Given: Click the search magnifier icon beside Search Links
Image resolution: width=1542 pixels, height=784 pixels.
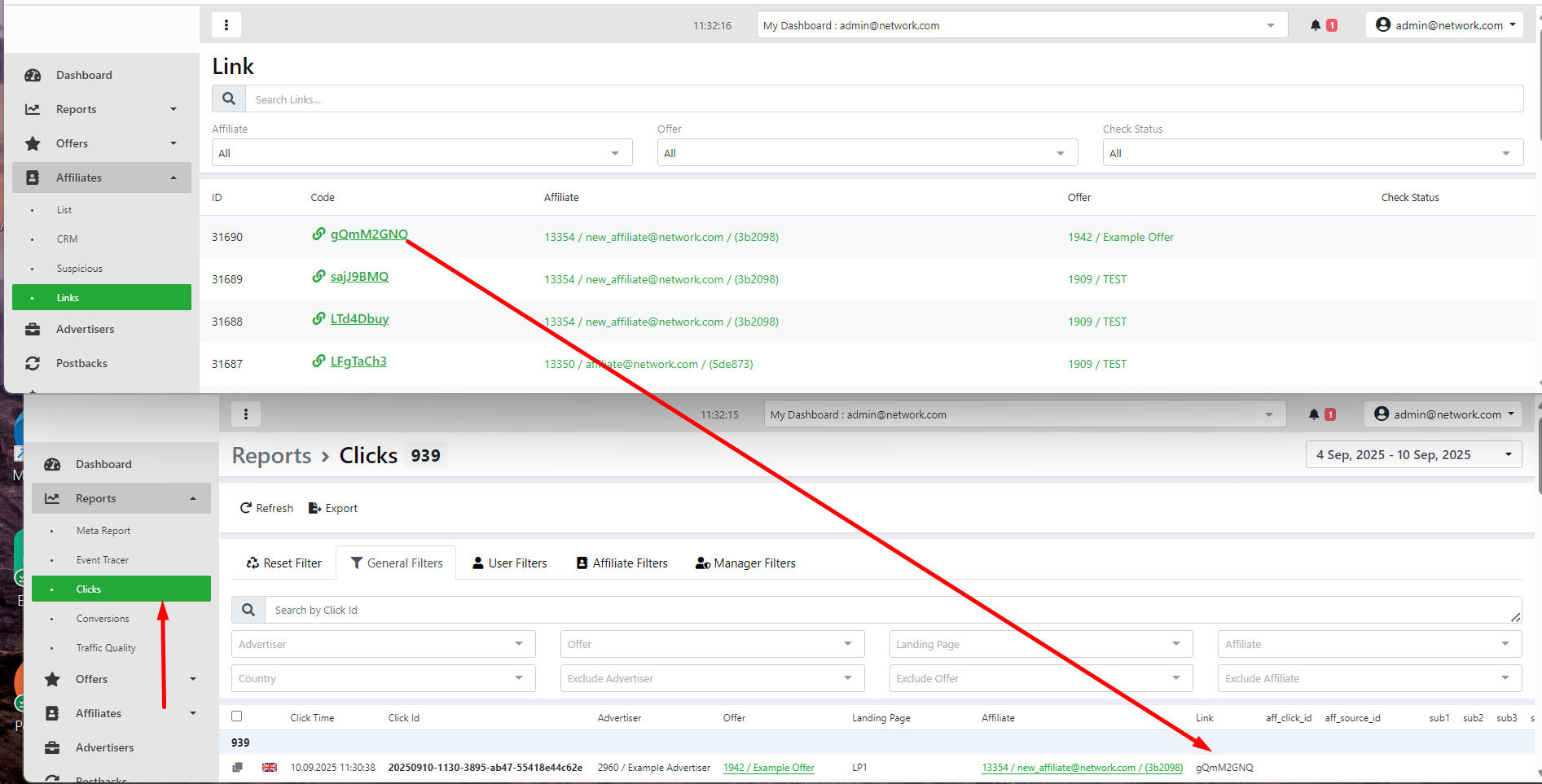Looking at the screenshot, I should (229, 99).
